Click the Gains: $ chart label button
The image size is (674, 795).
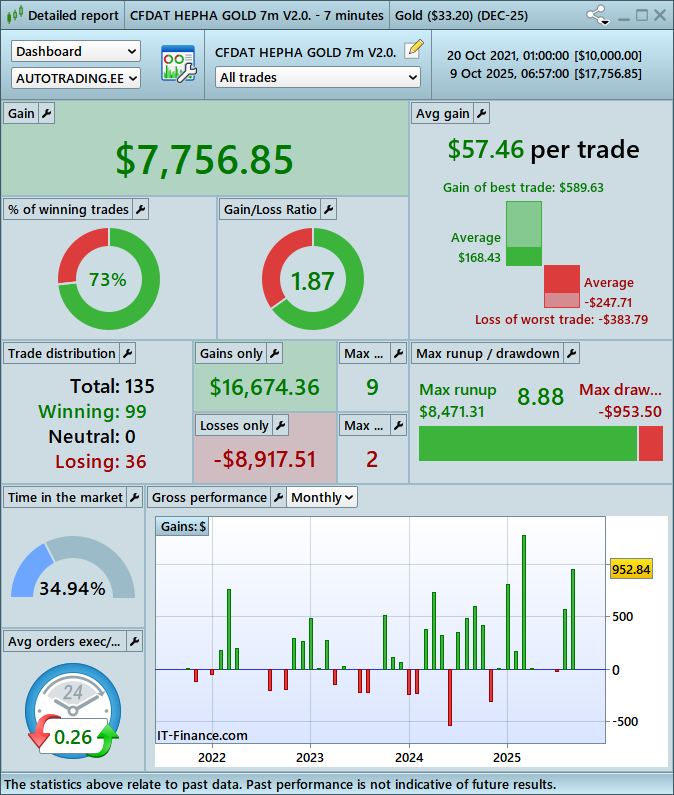pos(184,526)
